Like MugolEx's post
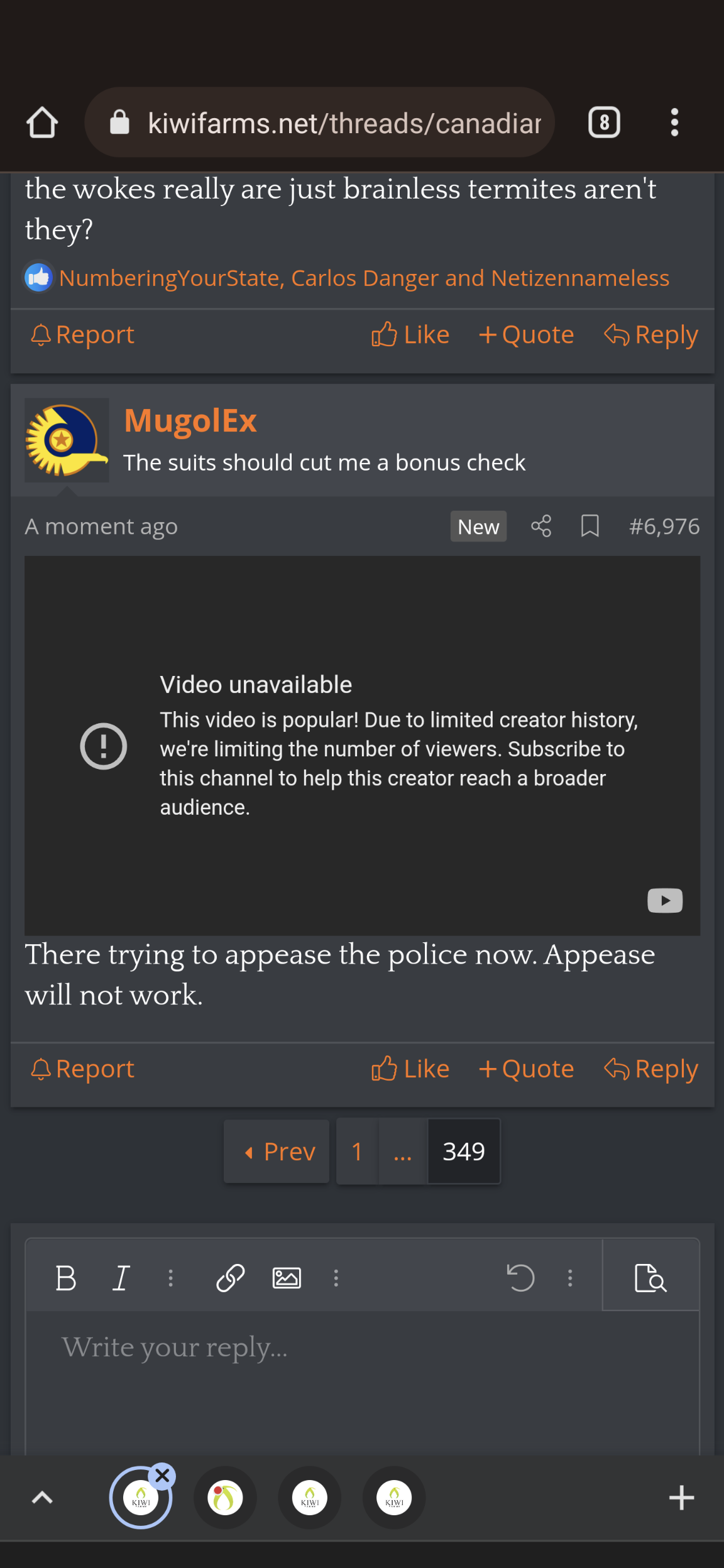This screenshot has width=724, height=1568. (x=410, y=1069)
